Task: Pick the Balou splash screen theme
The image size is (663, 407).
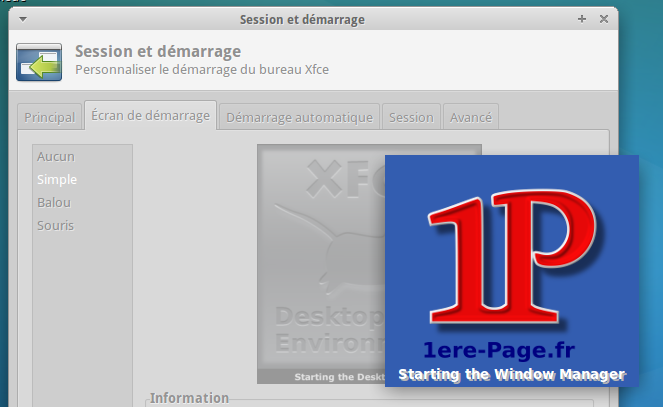Action: (x=54, y=202)
